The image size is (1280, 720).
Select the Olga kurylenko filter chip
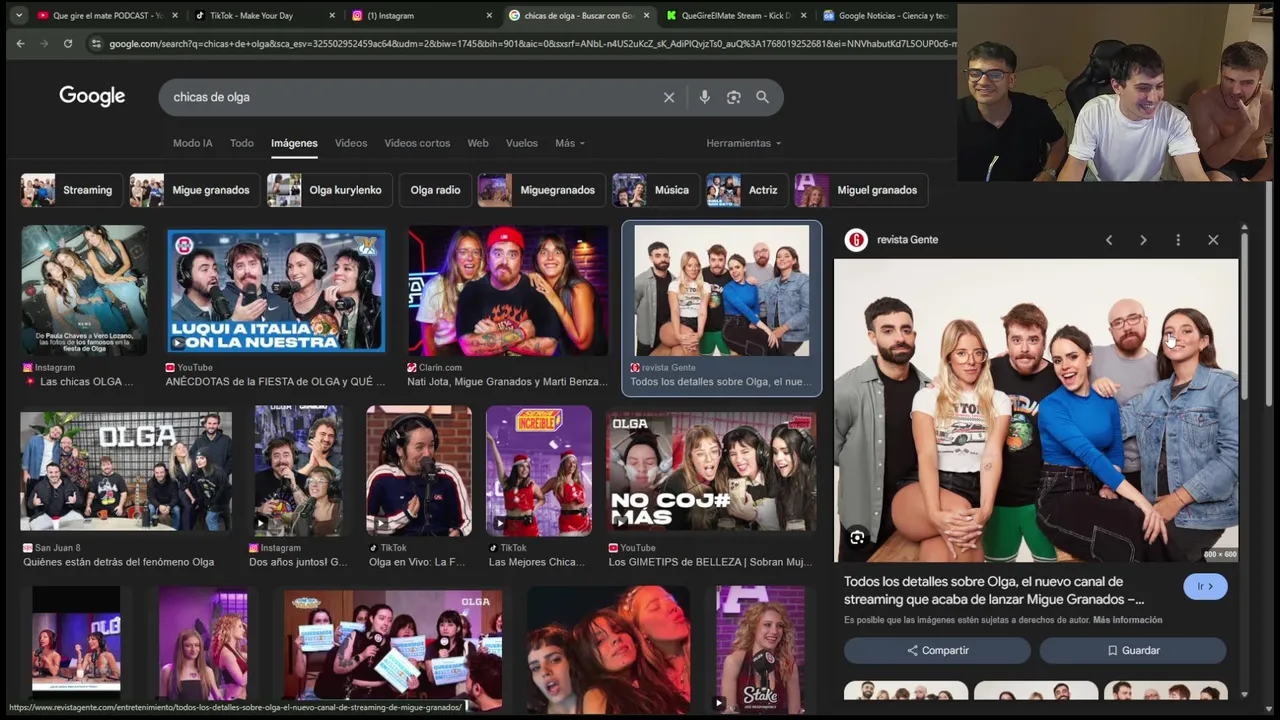(330, 190)
